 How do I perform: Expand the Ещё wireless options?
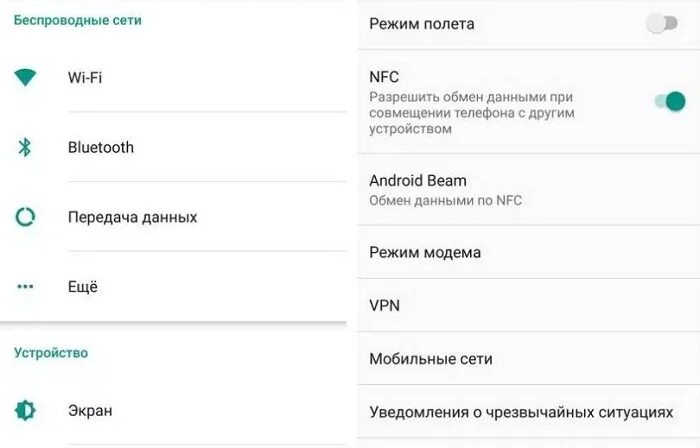pos(173,286)
